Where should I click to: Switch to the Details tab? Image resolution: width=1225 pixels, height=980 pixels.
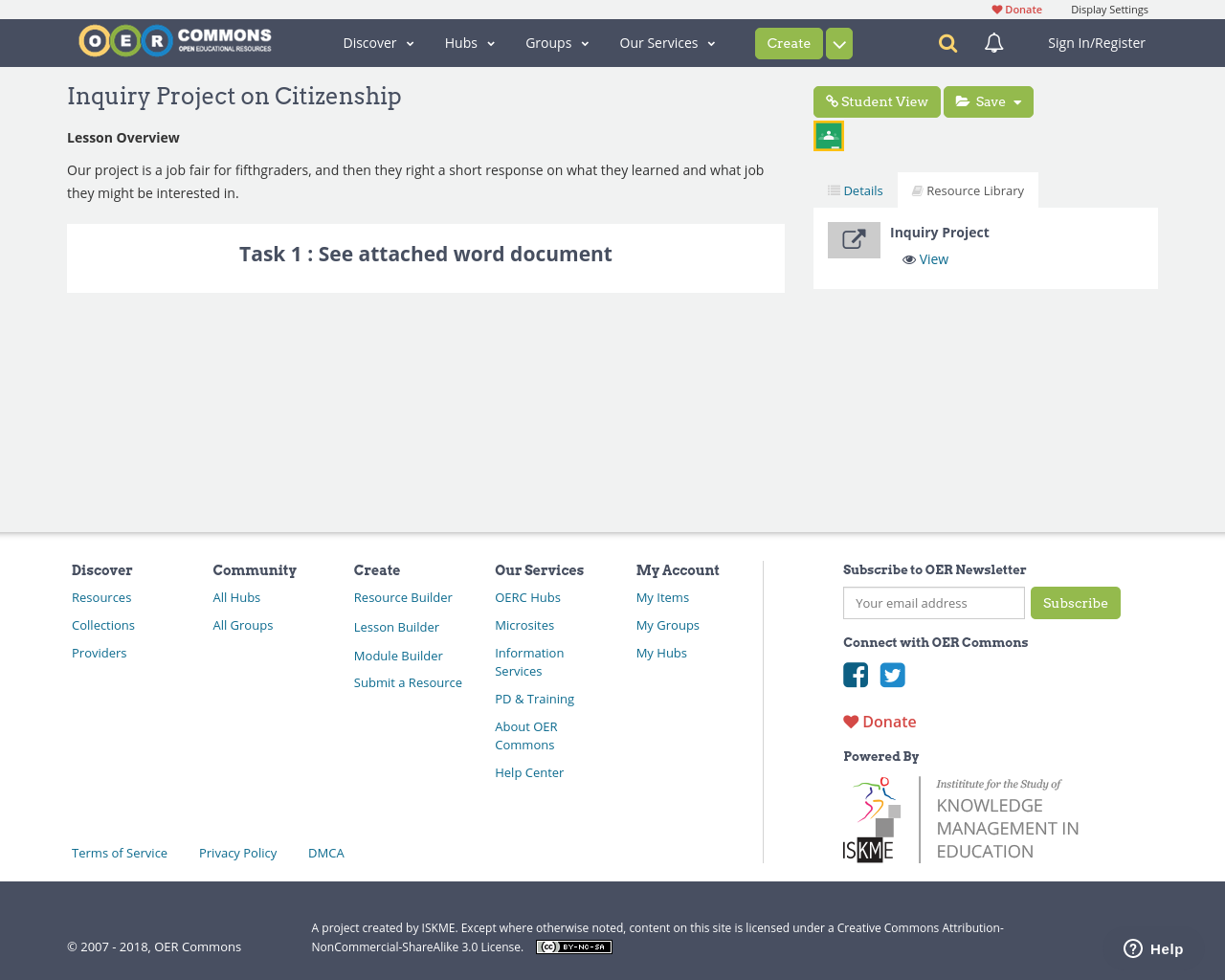855,189
